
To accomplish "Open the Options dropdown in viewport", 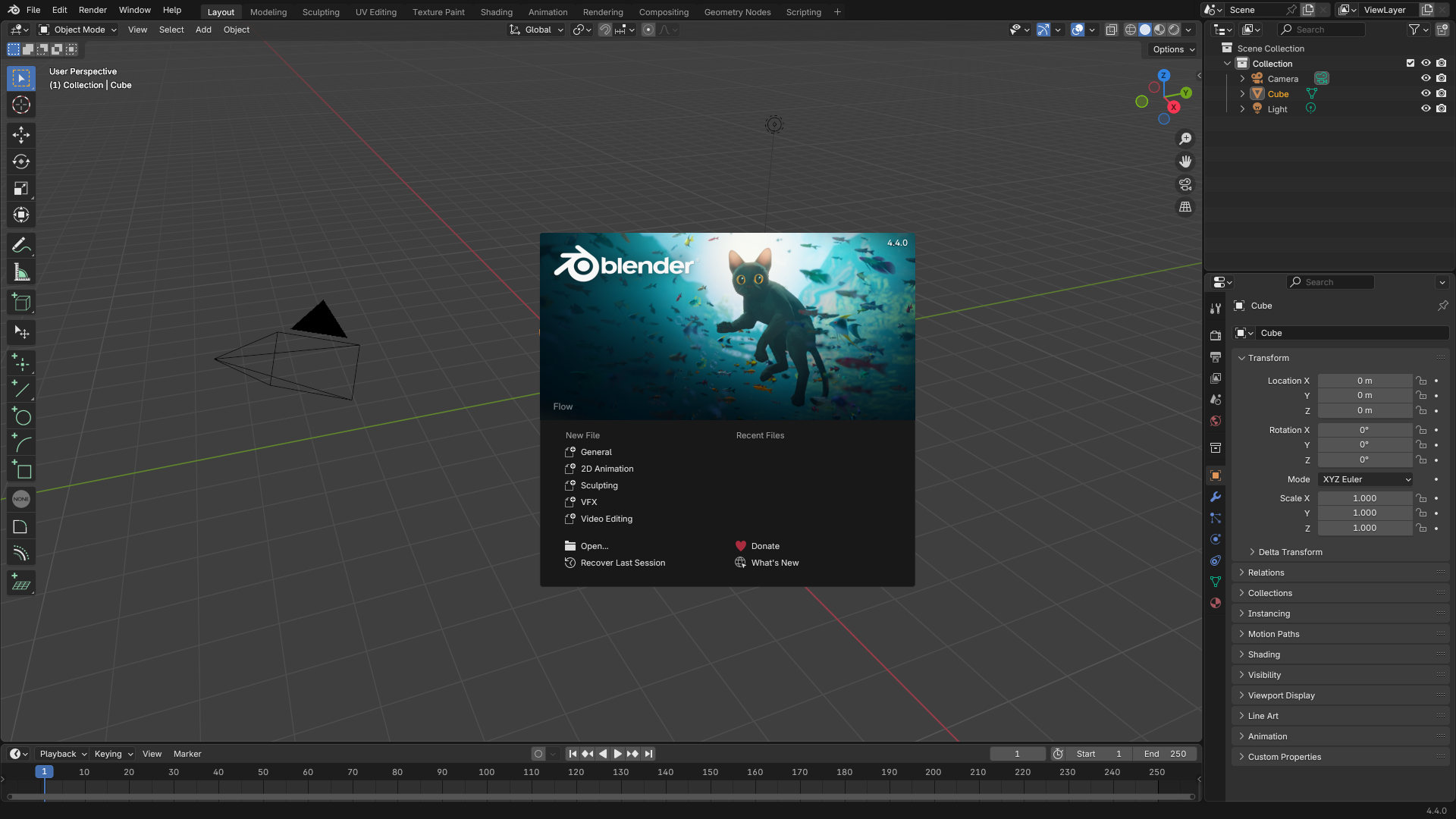I will 1173,49.
